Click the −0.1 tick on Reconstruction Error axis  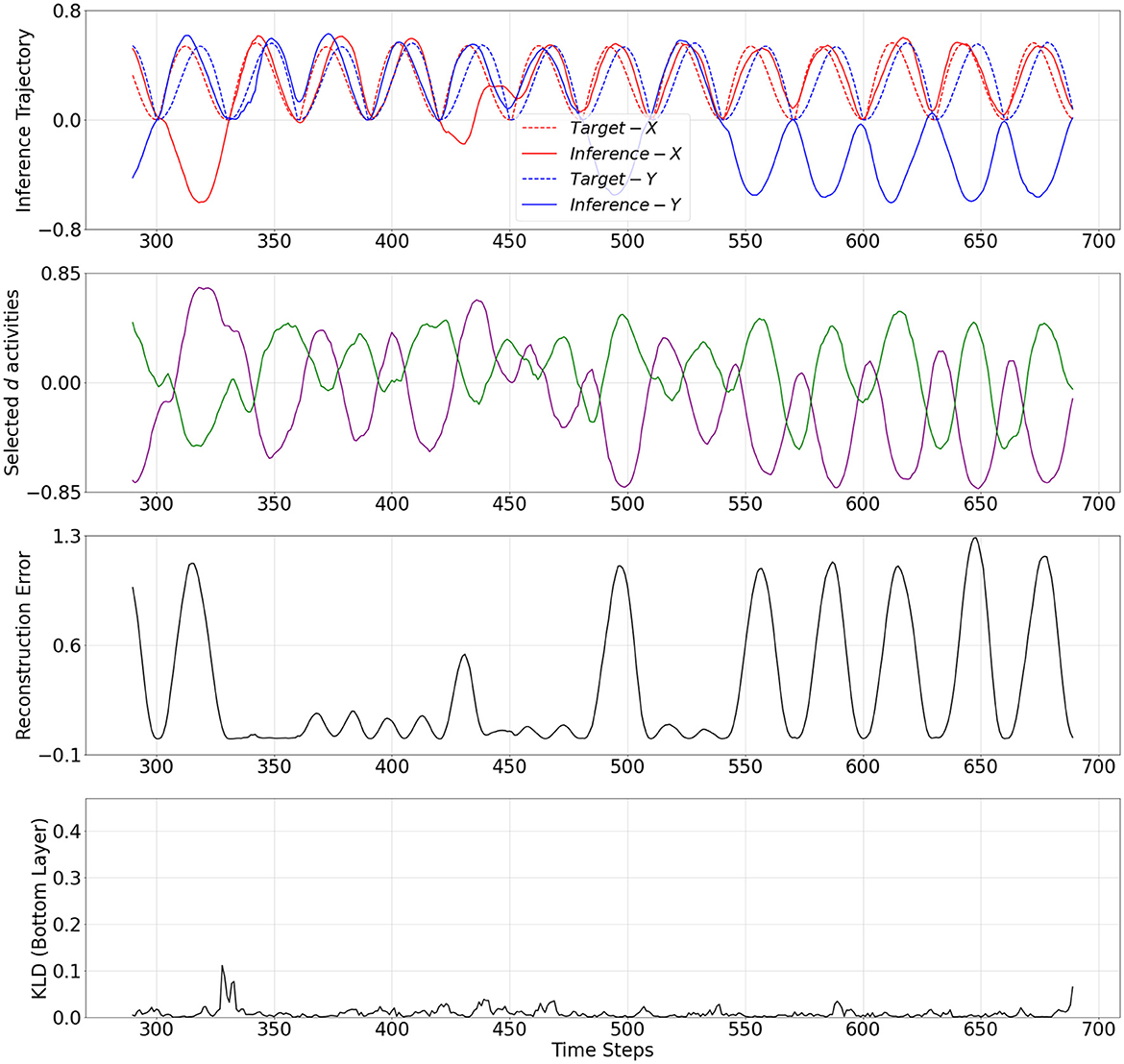(61, 755)
